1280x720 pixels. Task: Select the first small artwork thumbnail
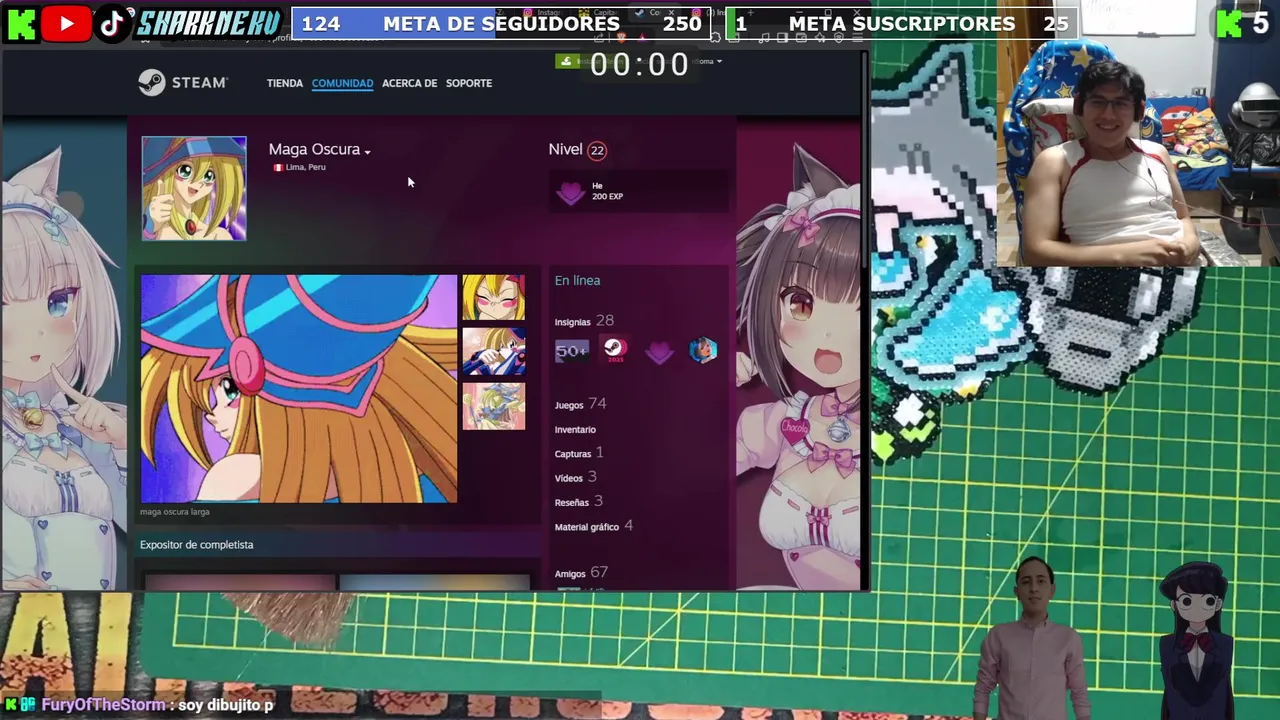pyautogui.click(x=493, y=298)
